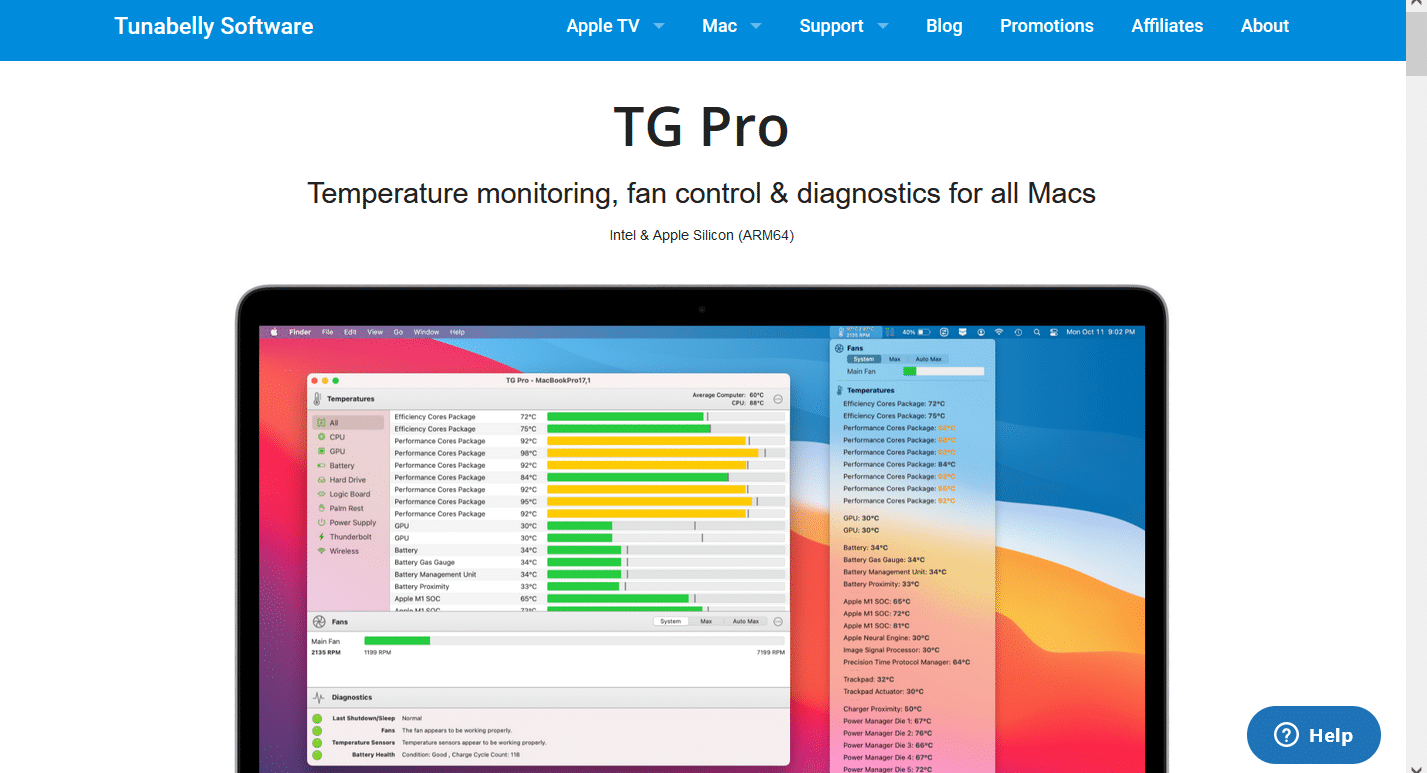Open the Help chat button
The image size is (1427, 773).
click(x=1314, y=735)
